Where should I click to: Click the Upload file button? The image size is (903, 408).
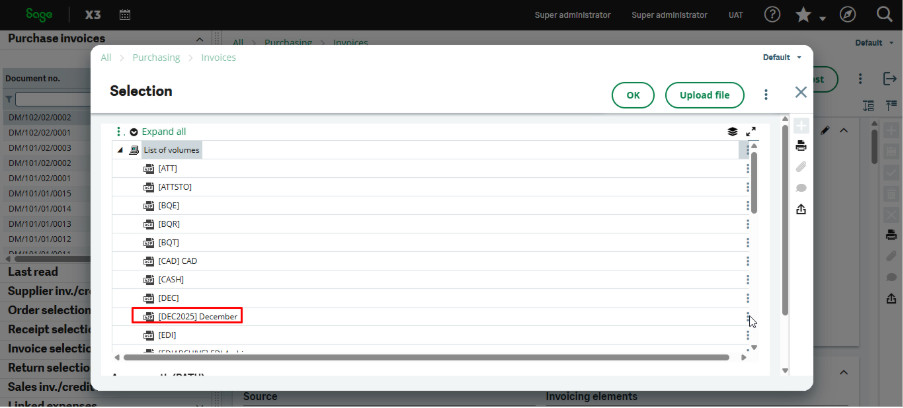(x=704, y=95)
